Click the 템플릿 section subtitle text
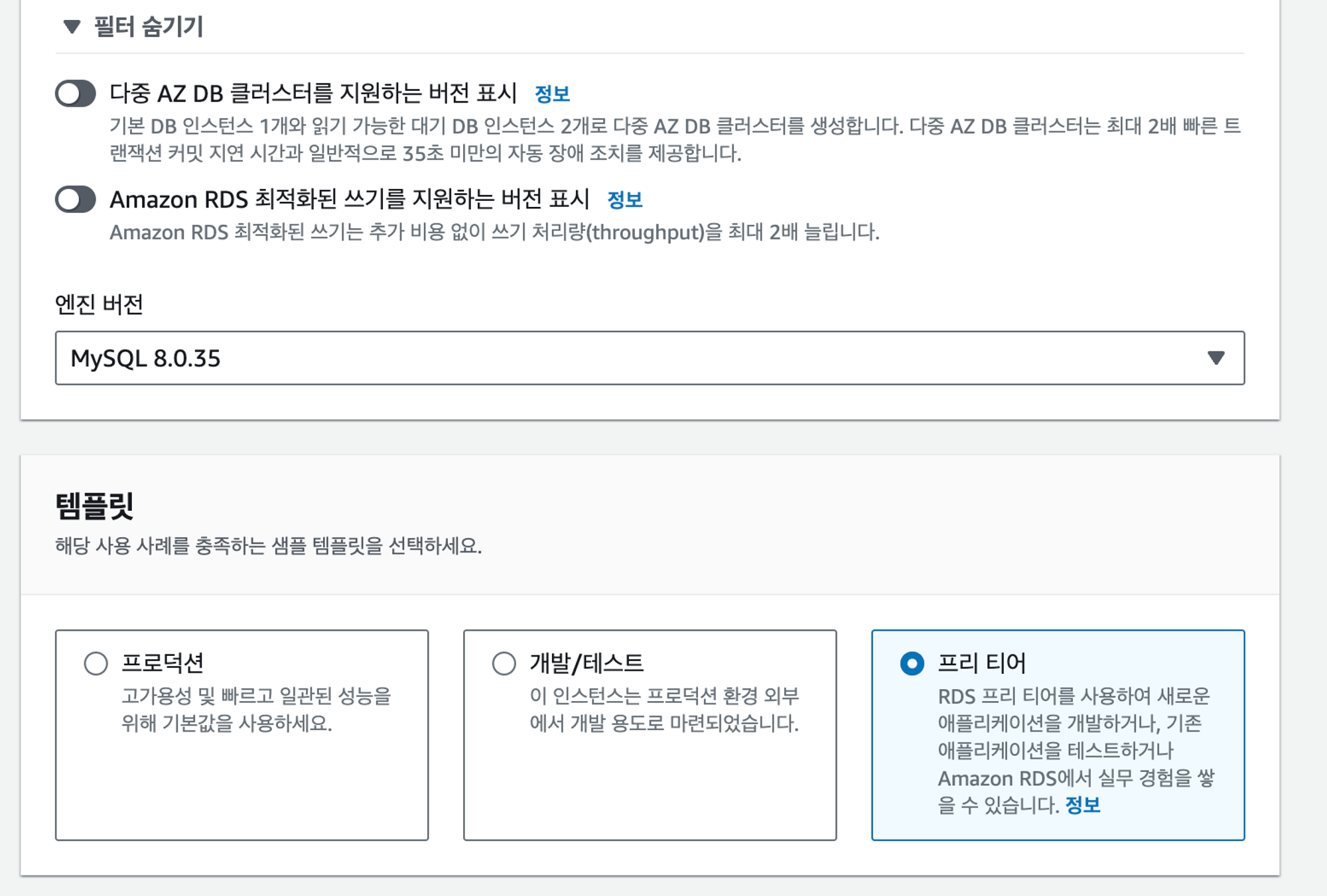This screenshot has height=896, width=1327. tap(268, 546)
